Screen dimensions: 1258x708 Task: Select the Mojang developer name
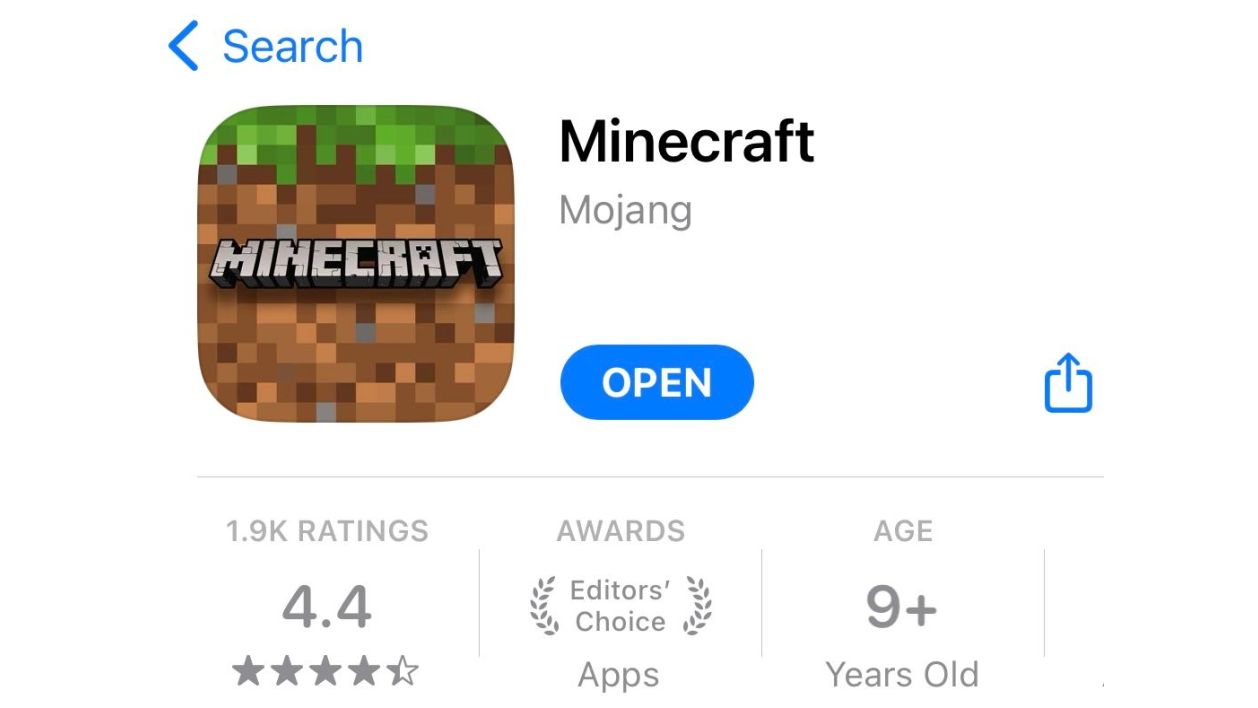(625, 210)
